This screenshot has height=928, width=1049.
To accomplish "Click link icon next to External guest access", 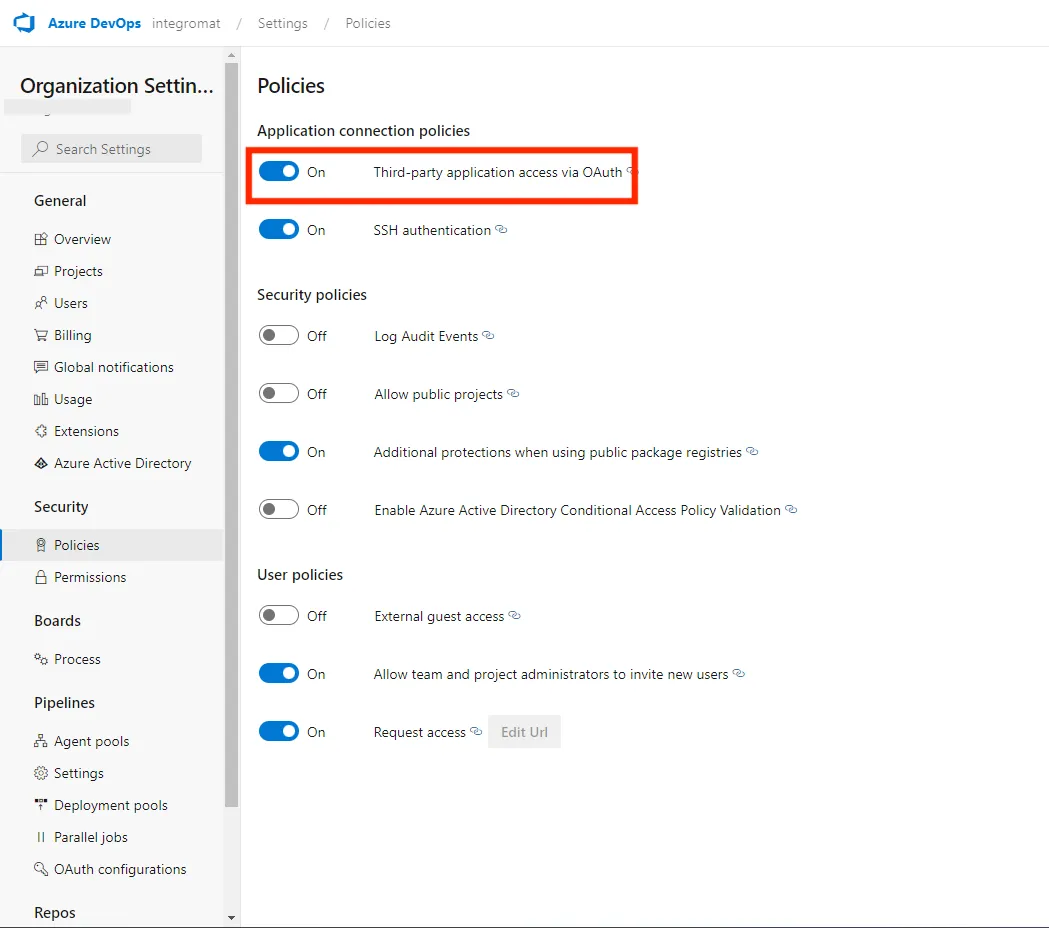I will point(514,616).
